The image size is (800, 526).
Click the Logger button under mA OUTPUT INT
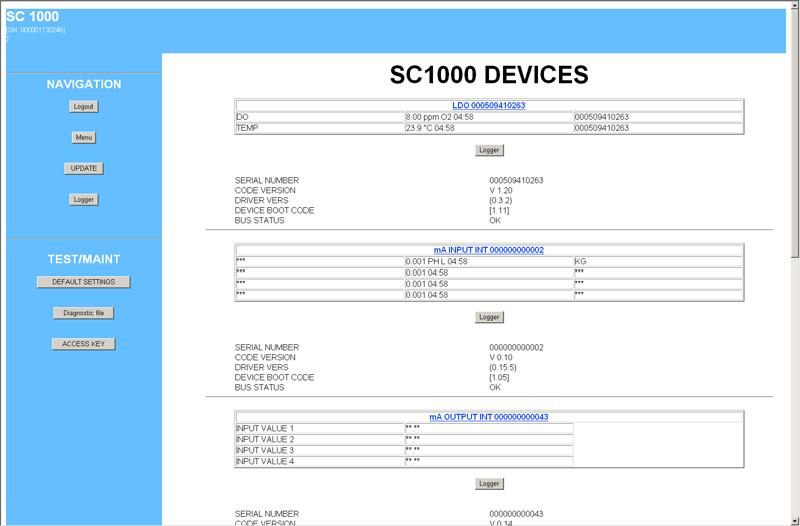pos(489,483)
